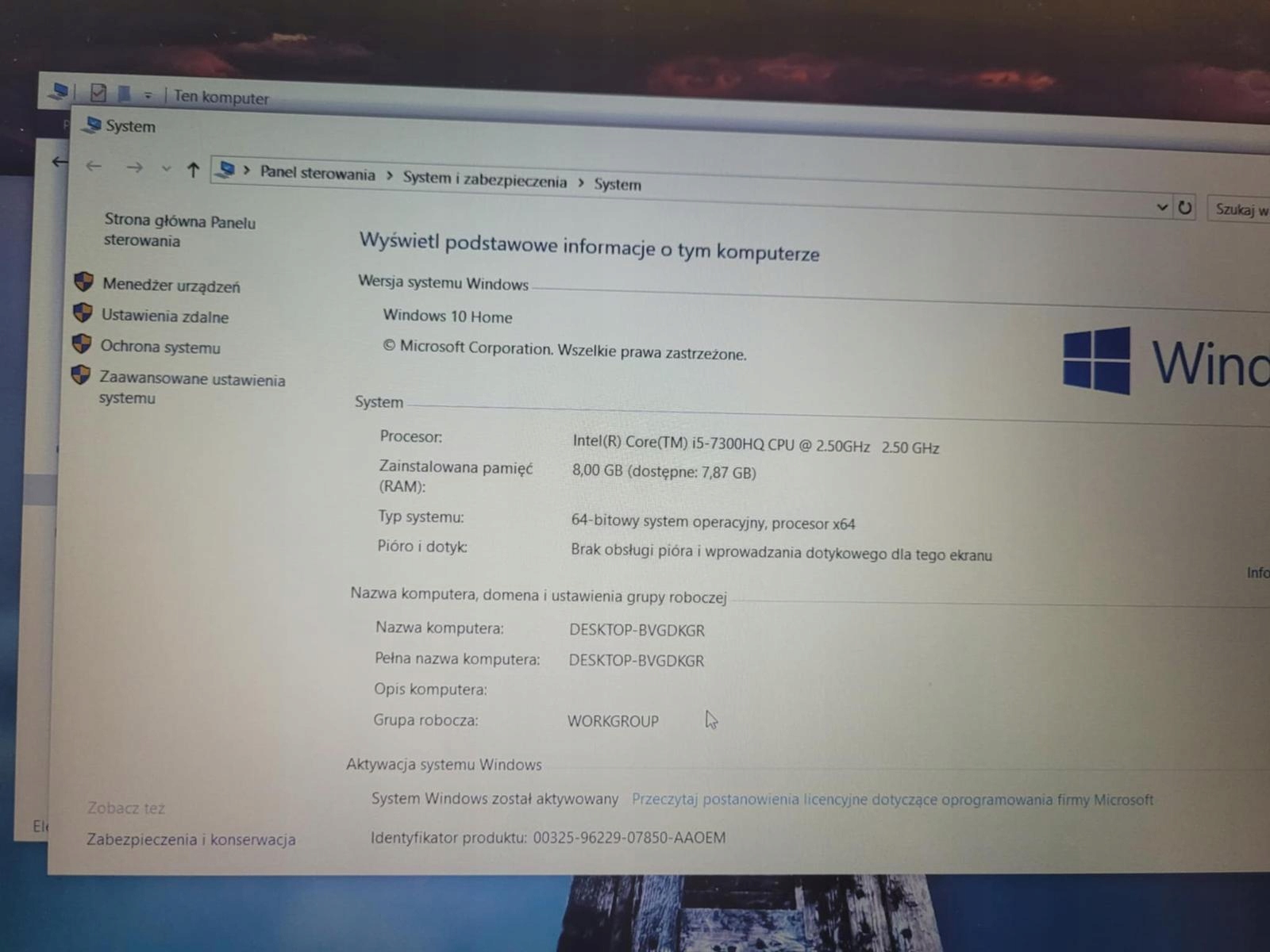
Task: Select product ID 00325-96229-07850-AAOEM
Action: 629,838
